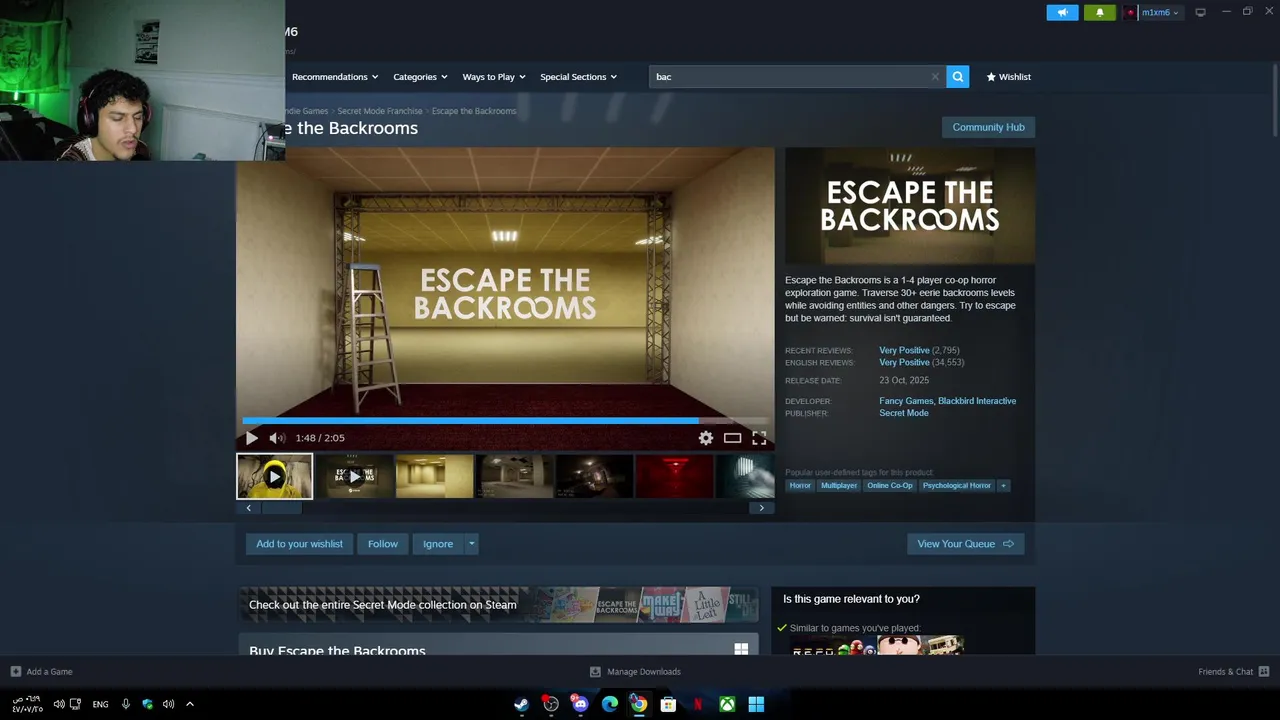The image size is (1280, 720).
Task: Expand the m1xm6 account dropdown
Action: [x=1176, y=13]
